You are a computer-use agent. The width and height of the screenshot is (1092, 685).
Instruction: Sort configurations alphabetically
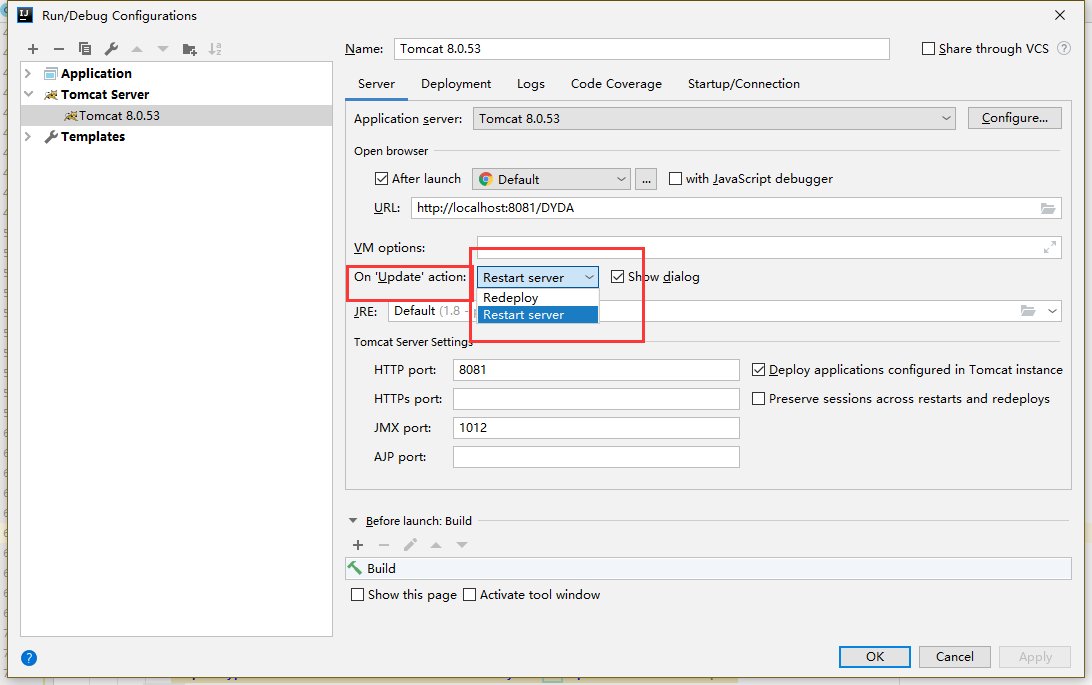point(215,49)
